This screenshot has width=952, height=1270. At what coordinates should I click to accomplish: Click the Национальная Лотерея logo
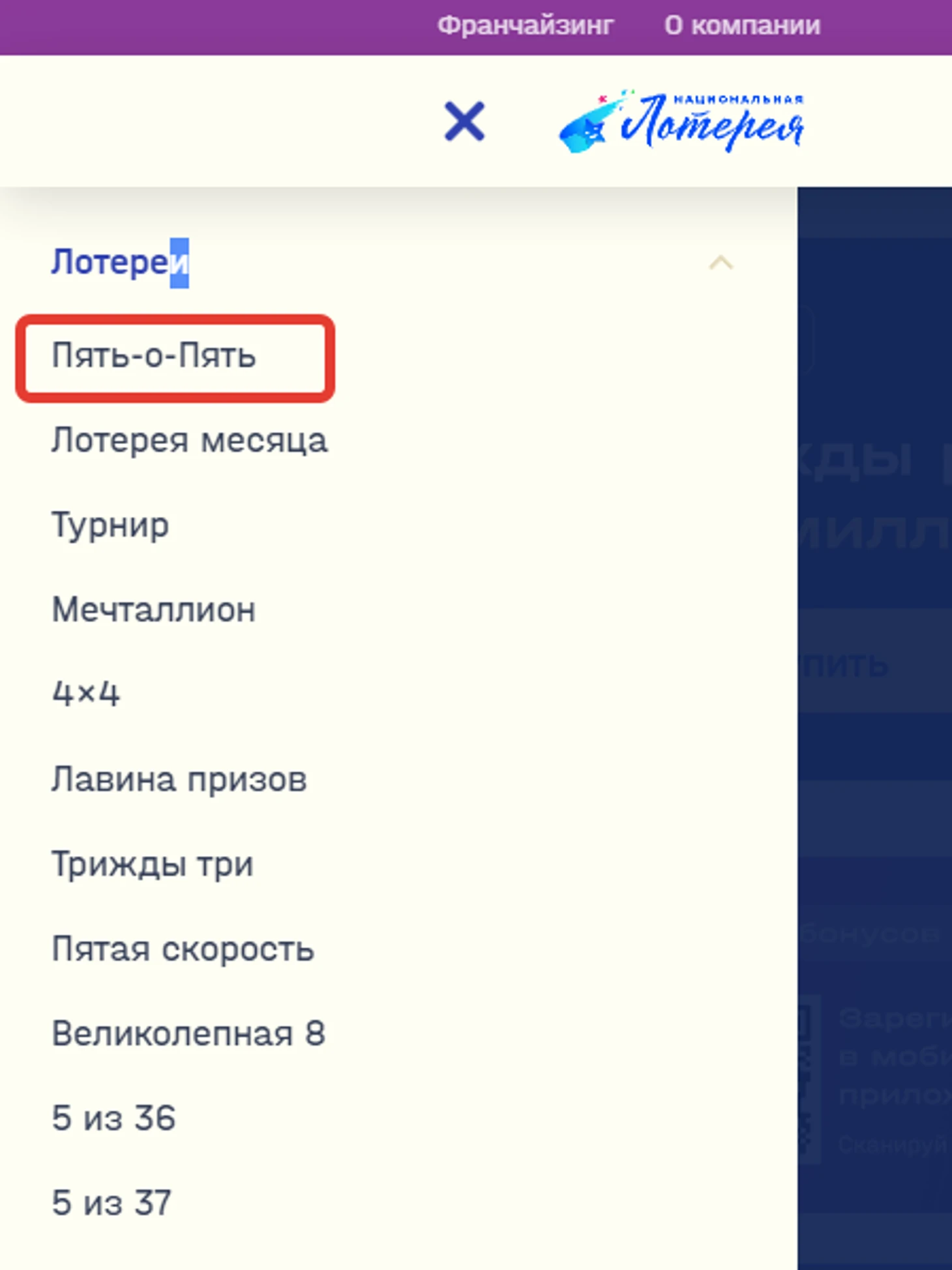pos(681,121)
